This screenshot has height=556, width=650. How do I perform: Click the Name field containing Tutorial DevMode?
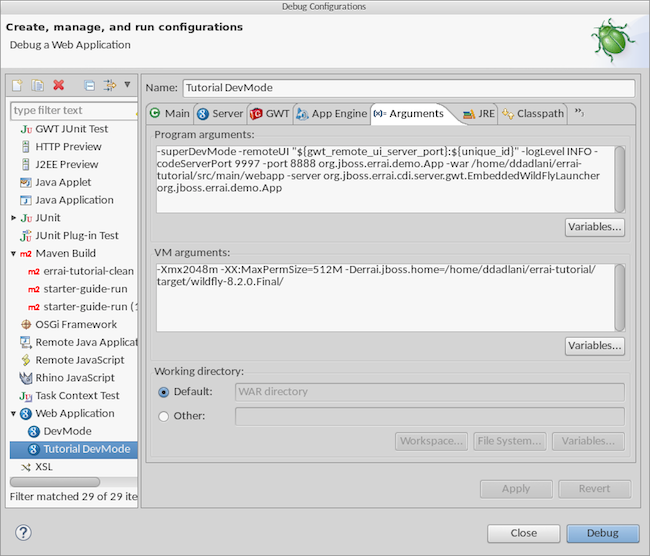click(x=408, y=88)
